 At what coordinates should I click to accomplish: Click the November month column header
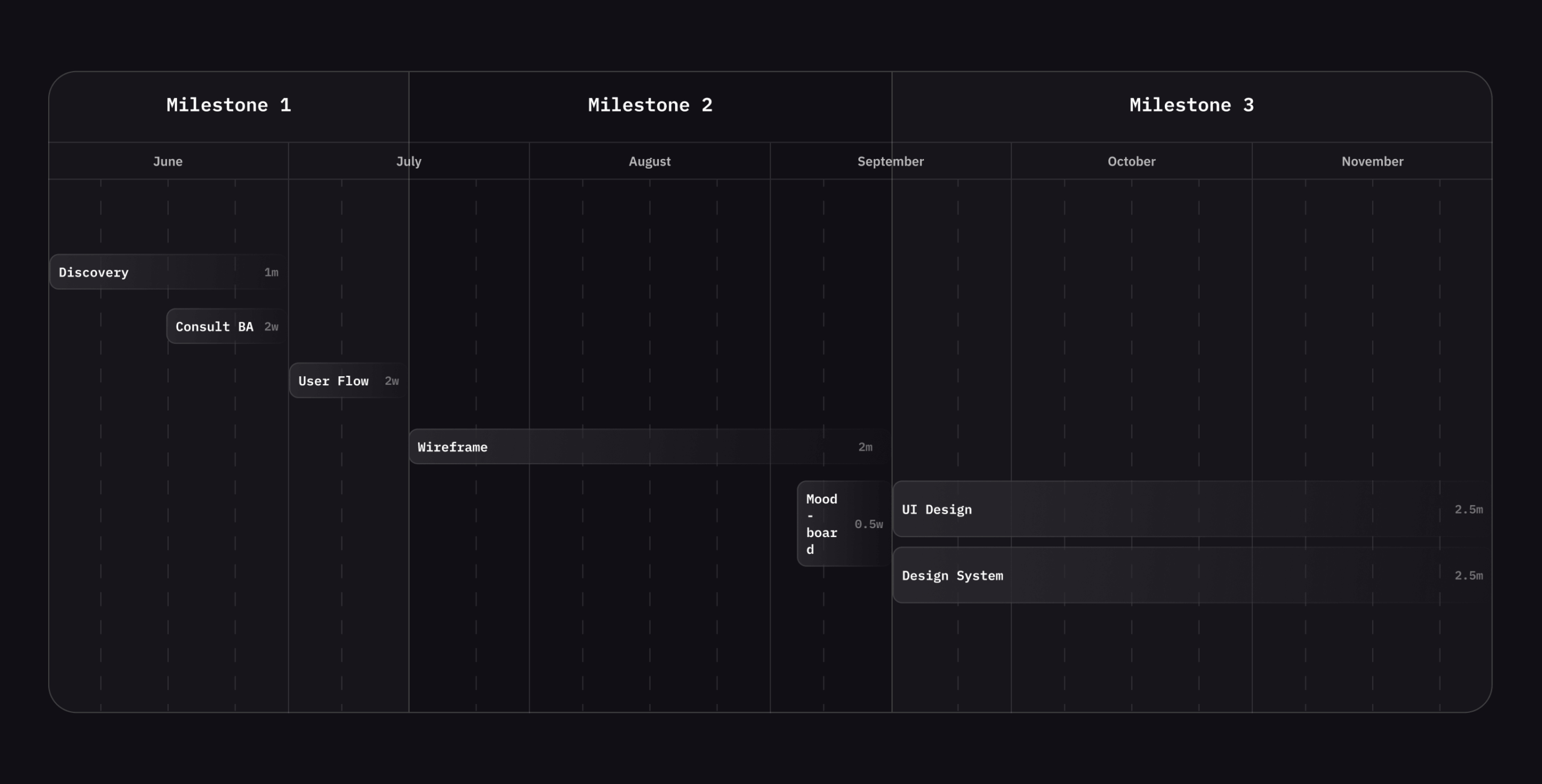click(x=1372, y=161)
